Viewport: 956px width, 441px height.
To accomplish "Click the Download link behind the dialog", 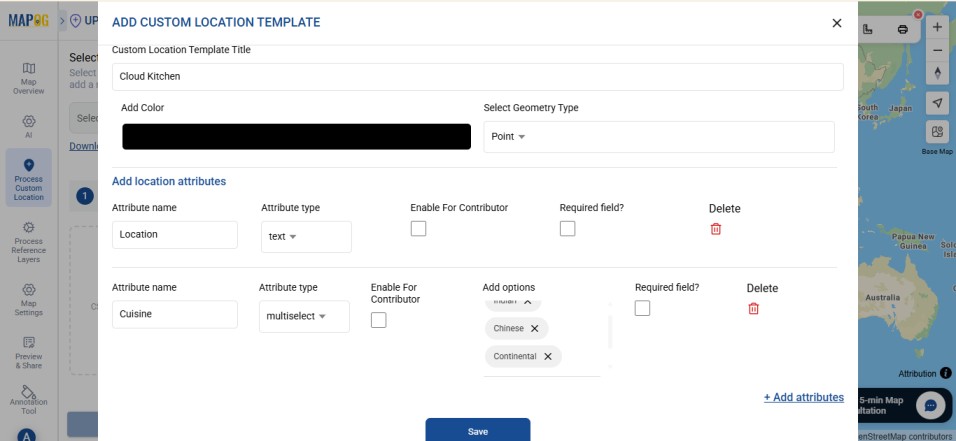I will [84, 146].
